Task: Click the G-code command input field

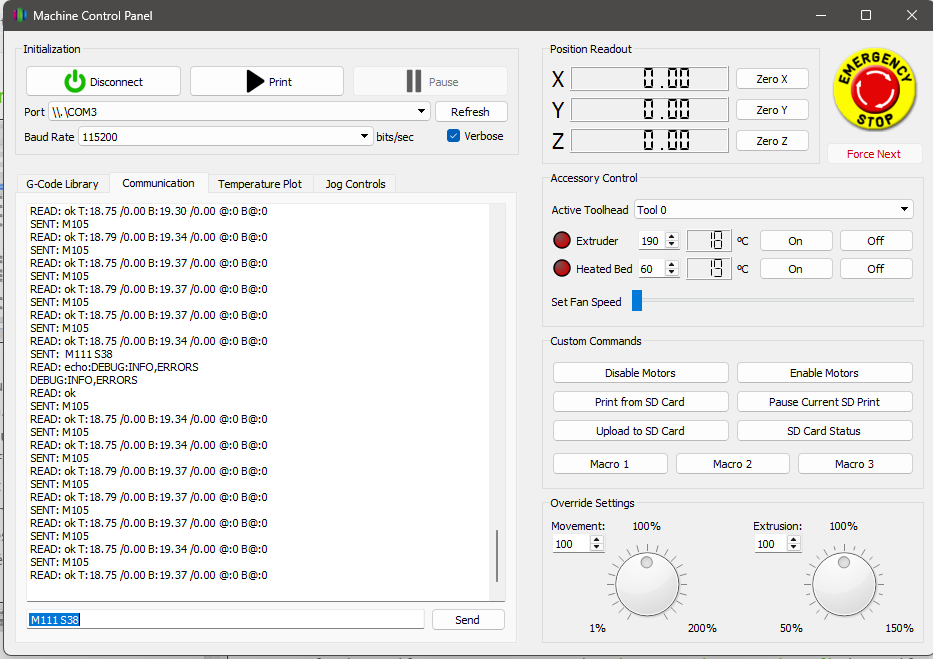Action: coord(225,620)
